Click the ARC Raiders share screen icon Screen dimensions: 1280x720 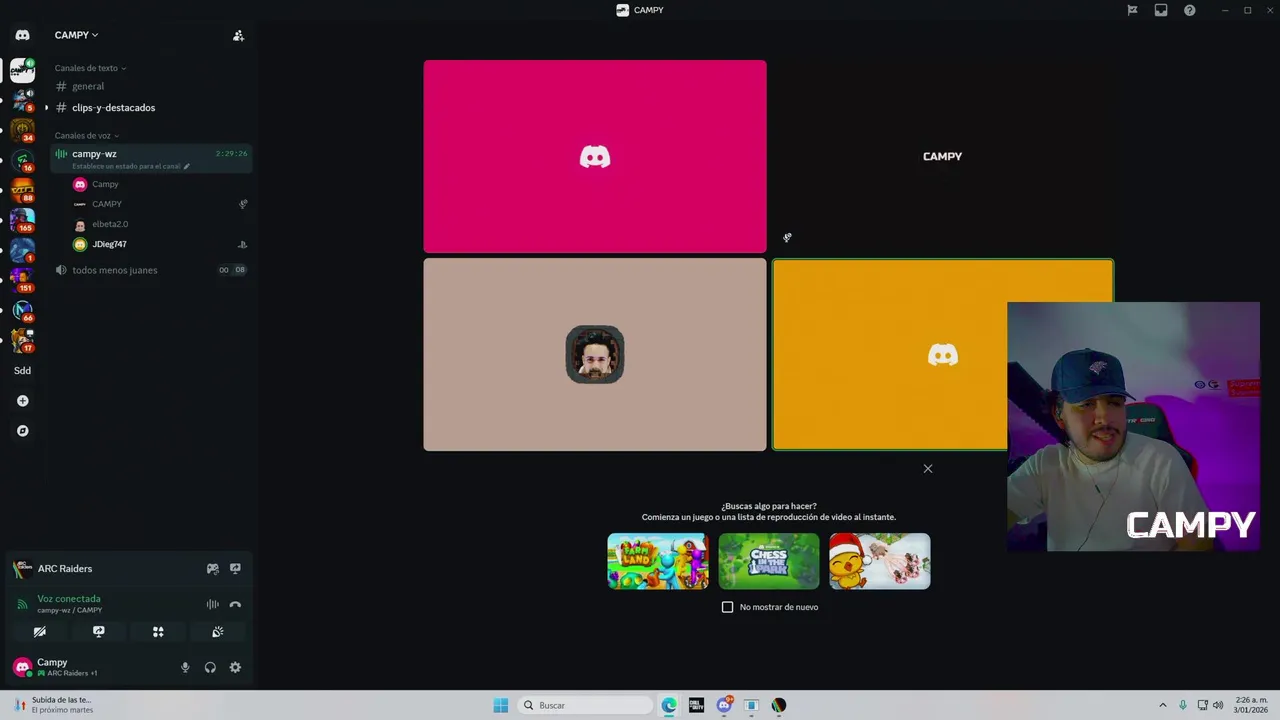click(x=235, y=568)
